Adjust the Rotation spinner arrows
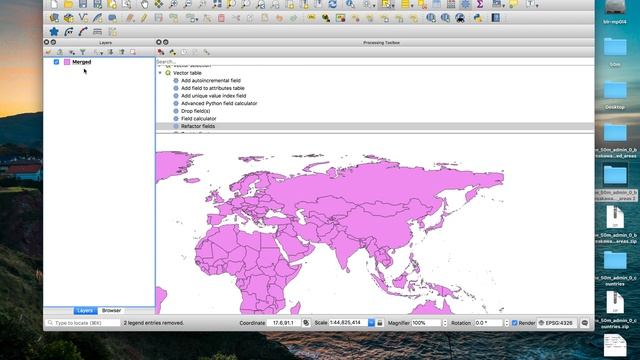 coord(507,323)
